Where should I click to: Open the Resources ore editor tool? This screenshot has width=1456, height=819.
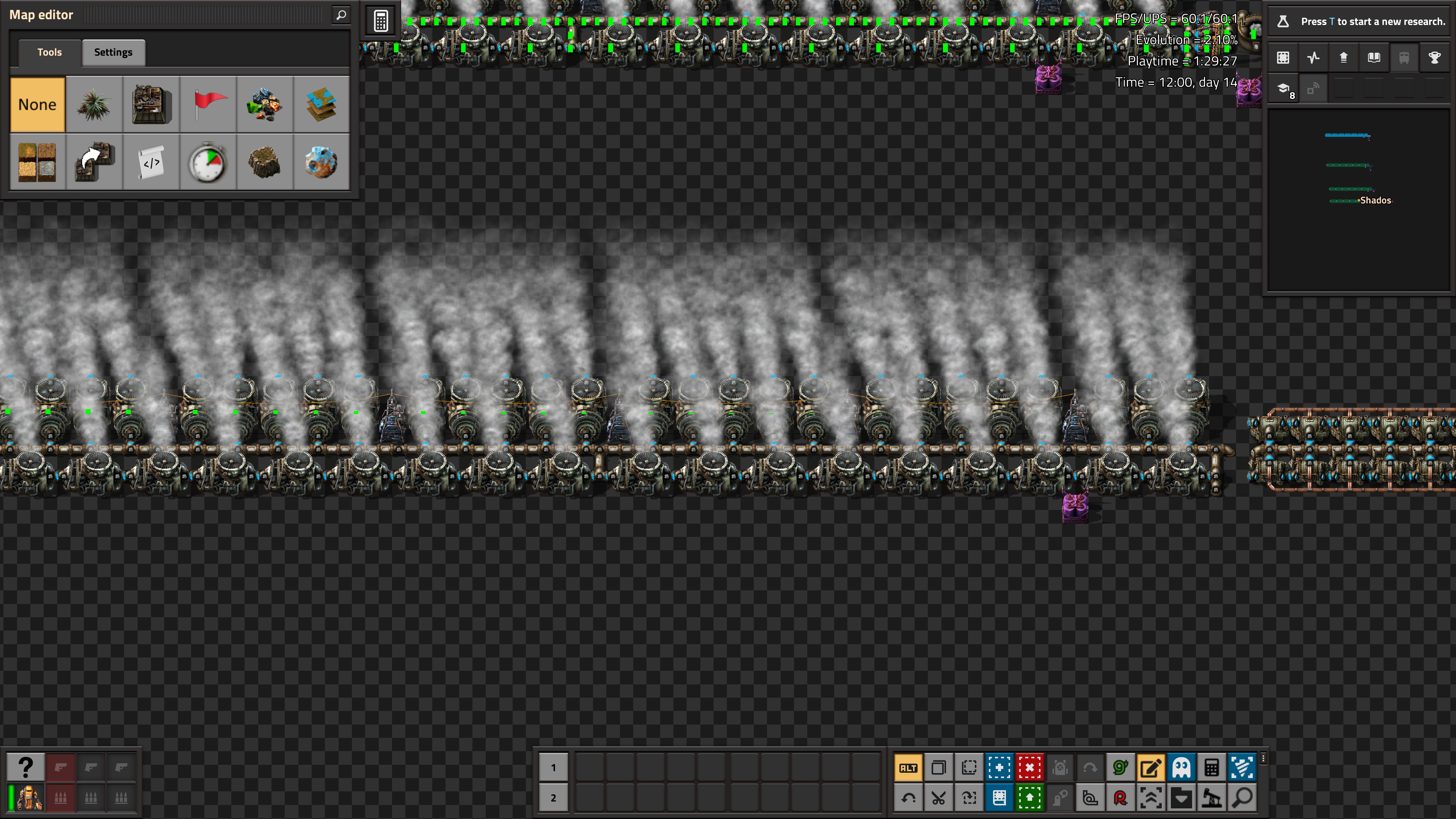tap(265, 105)
